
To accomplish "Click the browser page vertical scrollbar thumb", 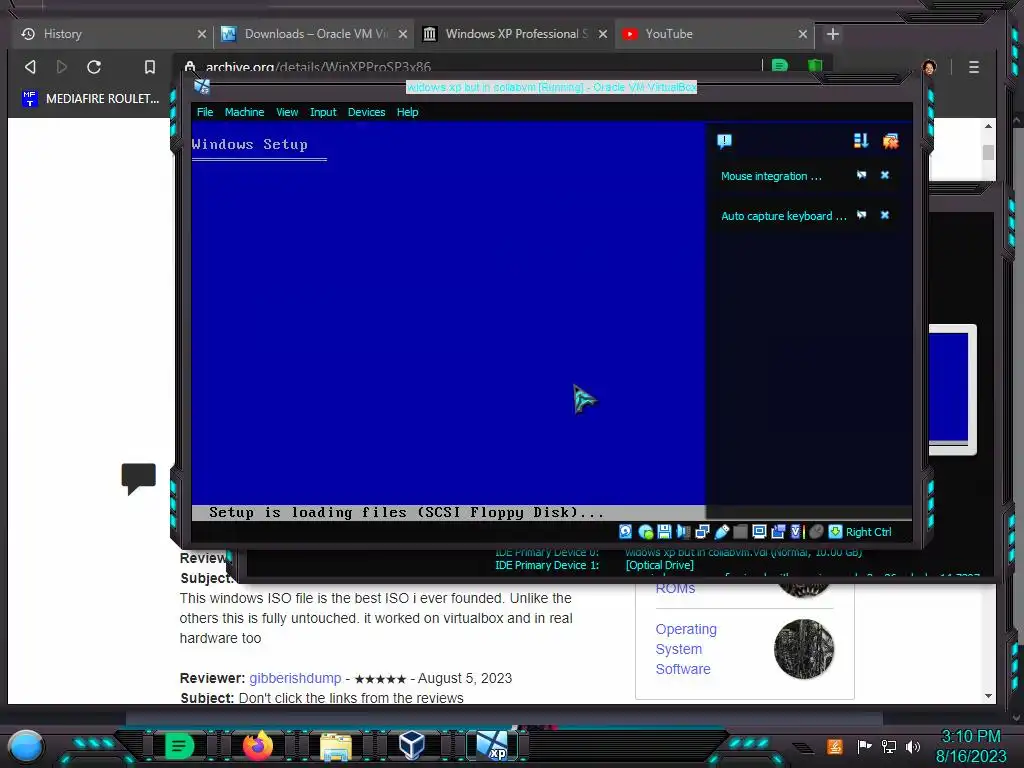I will tap(988, 152).
